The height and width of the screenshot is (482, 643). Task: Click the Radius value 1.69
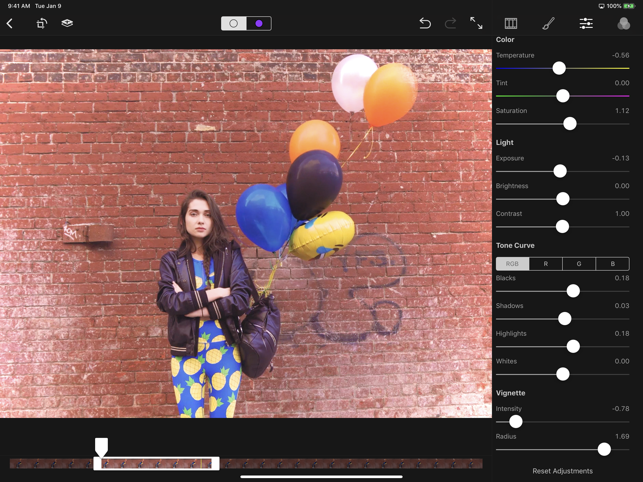coord(622,436)
